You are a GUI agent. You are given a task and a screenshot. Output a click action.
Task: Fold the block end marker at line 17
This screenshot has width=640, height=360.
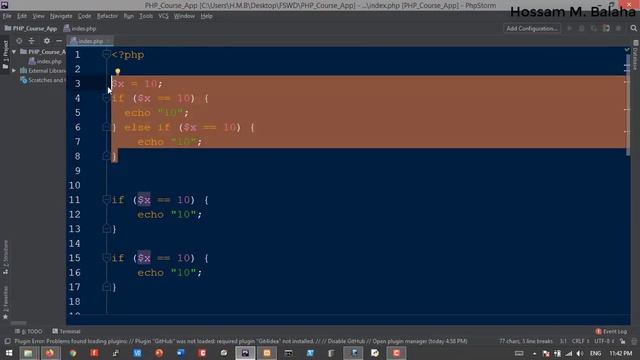click(107, 287)
